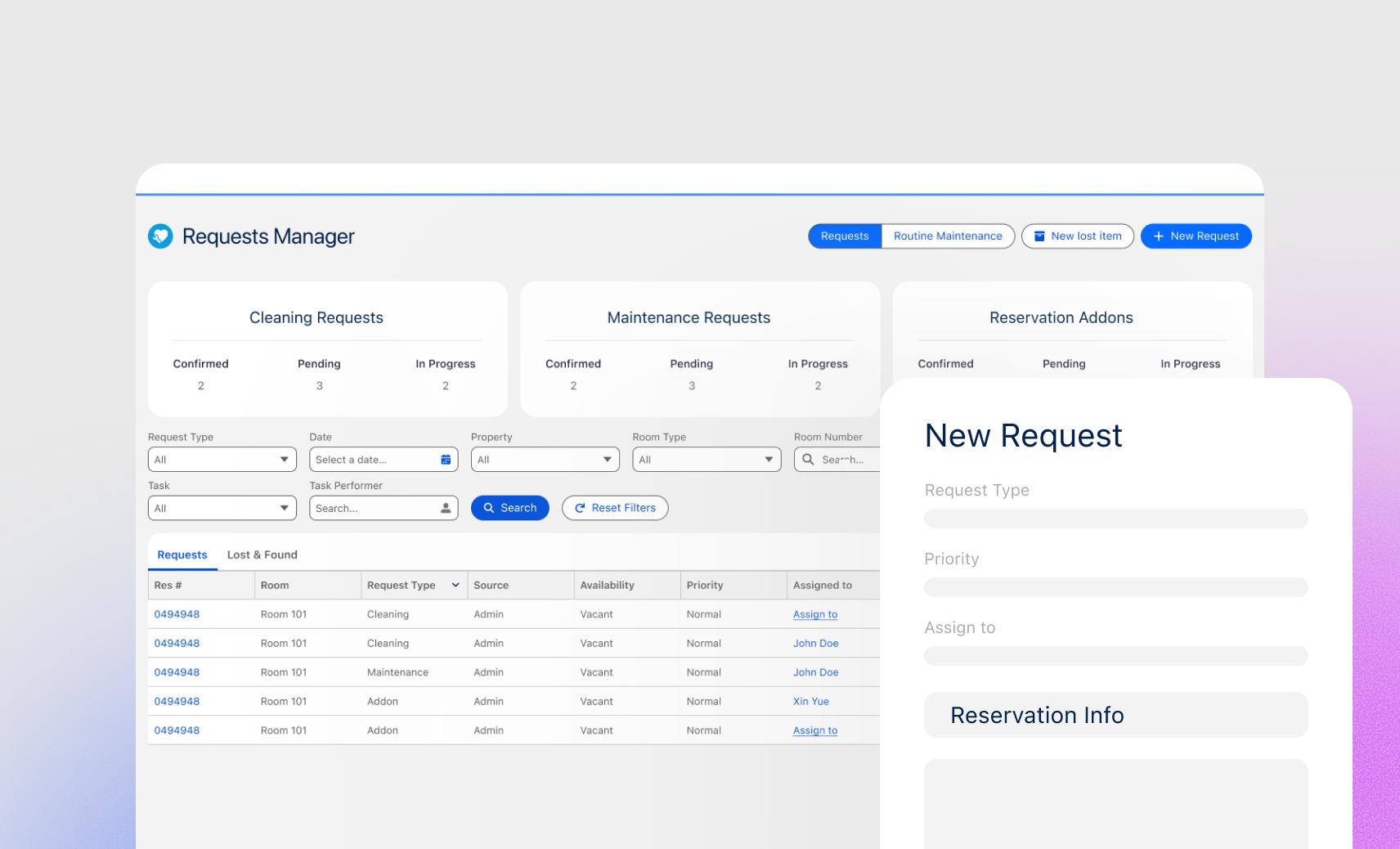The width and height of the screenshot is (1400, 849).
Task: Open the Request Type filter dropdown
Action: click(222, 460)
